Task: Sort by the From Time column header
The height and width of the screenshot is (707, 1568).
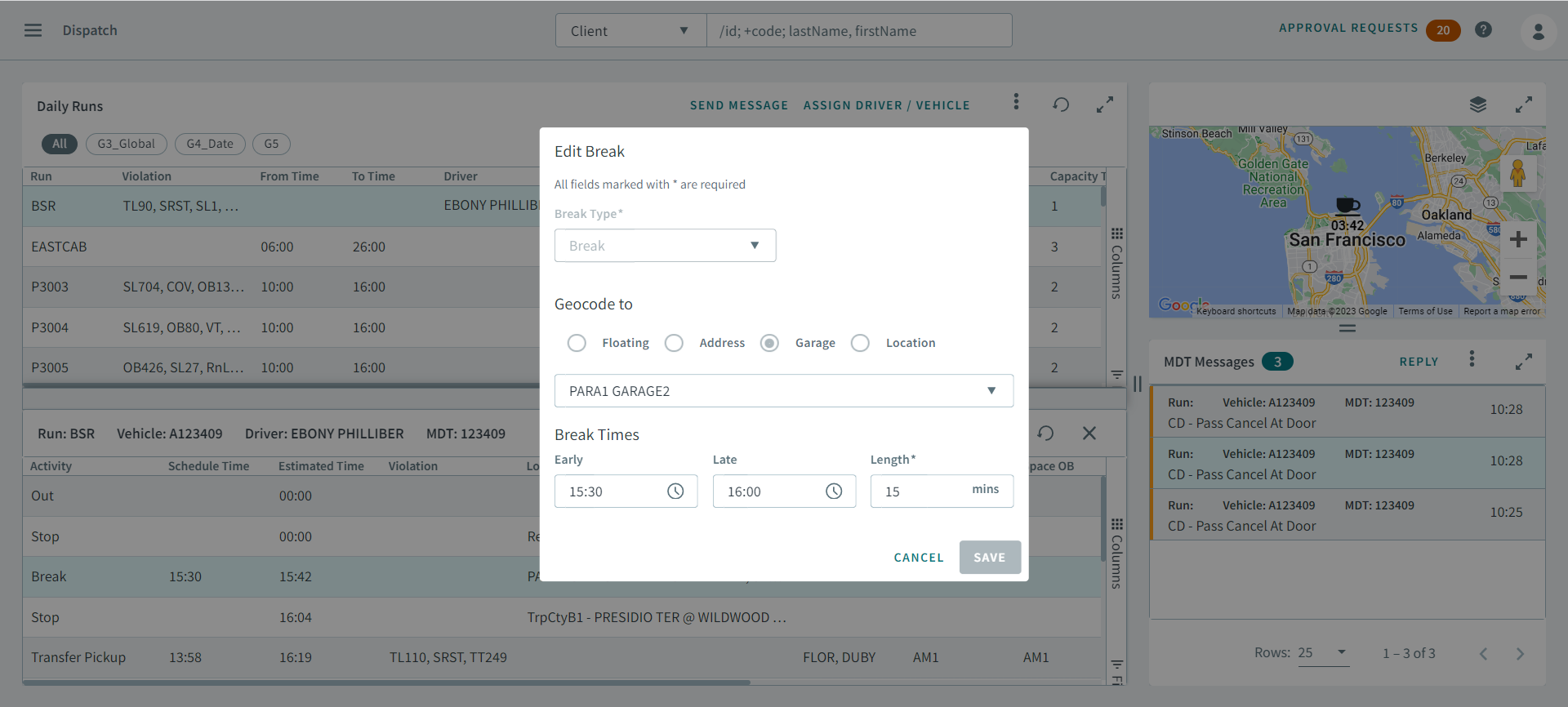Action: (289, 176)
